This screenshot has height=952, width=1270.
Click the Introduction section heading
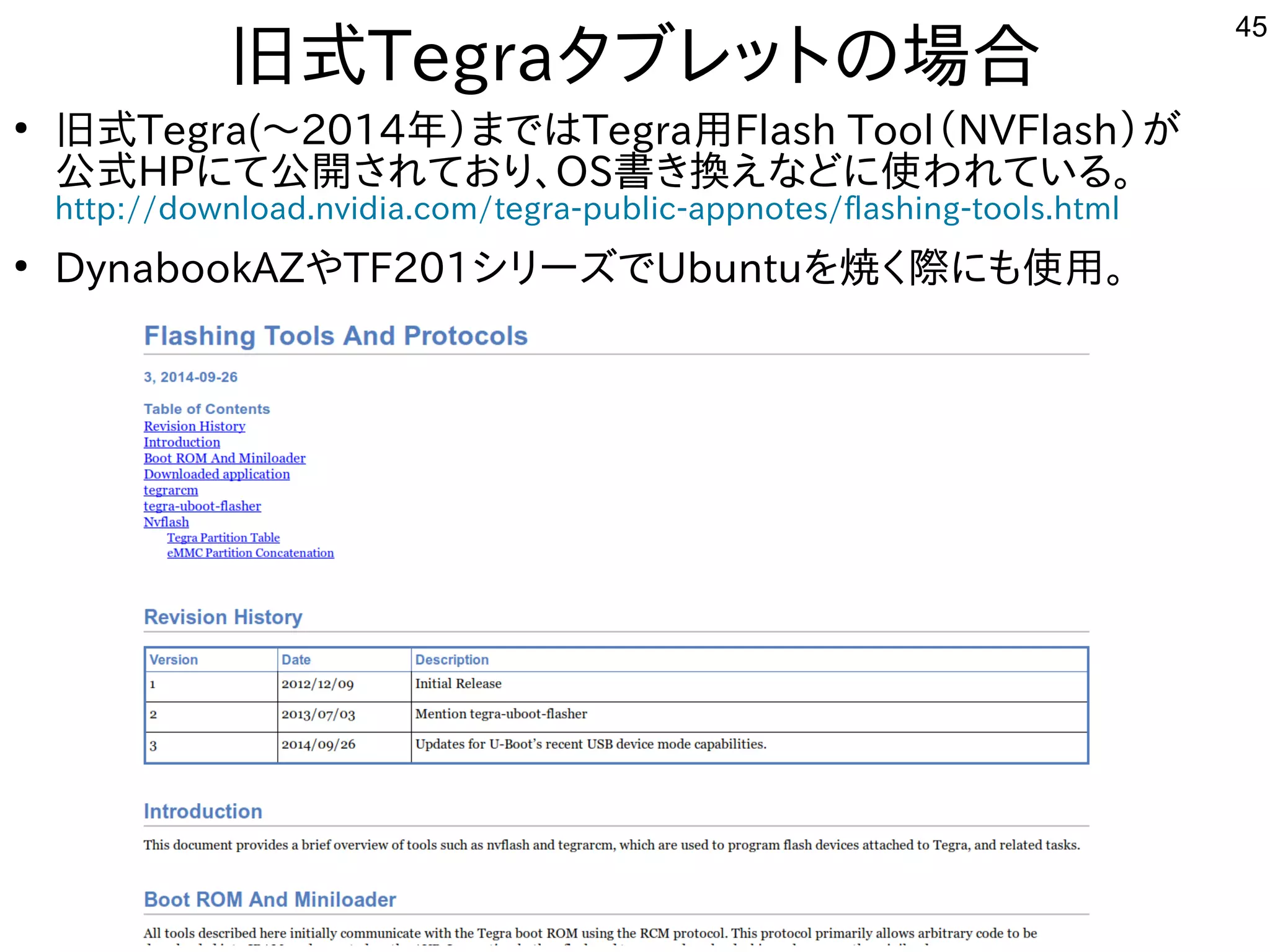[x=203, y=811]
